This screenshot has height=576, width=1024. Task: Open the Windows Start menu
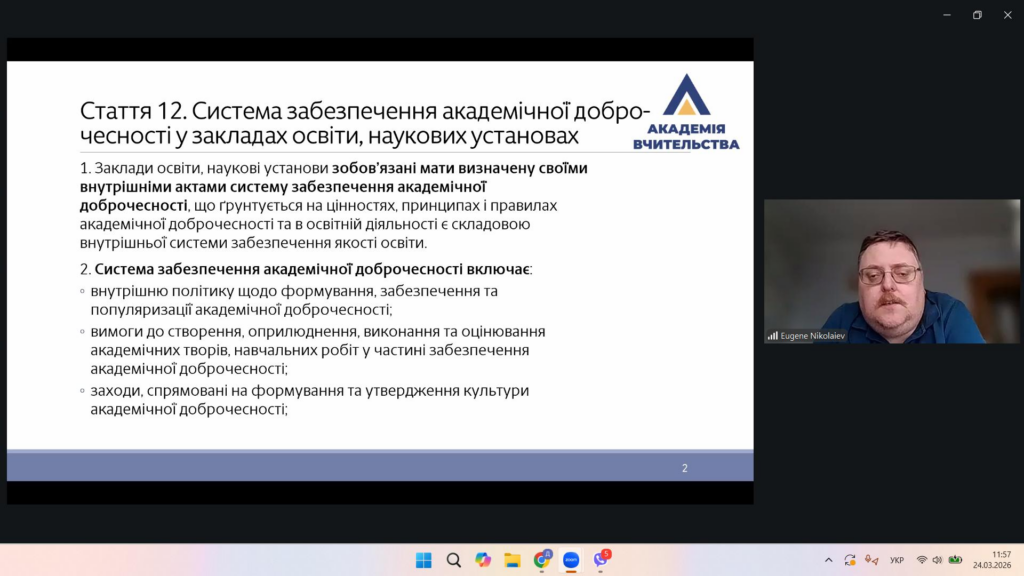[x=423, y=560]
